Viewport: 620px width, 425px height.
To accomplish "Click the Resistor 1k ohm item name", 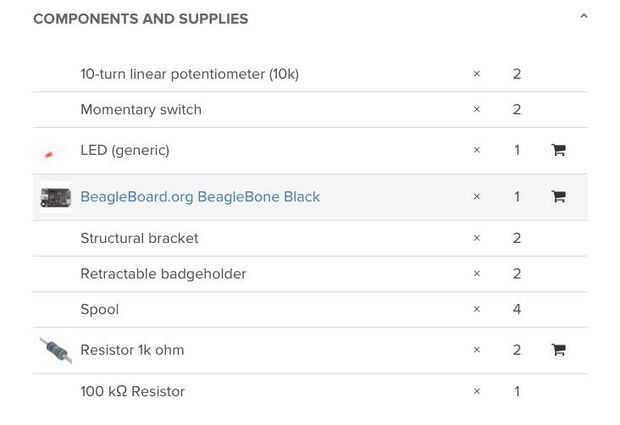I will point(132,350).
